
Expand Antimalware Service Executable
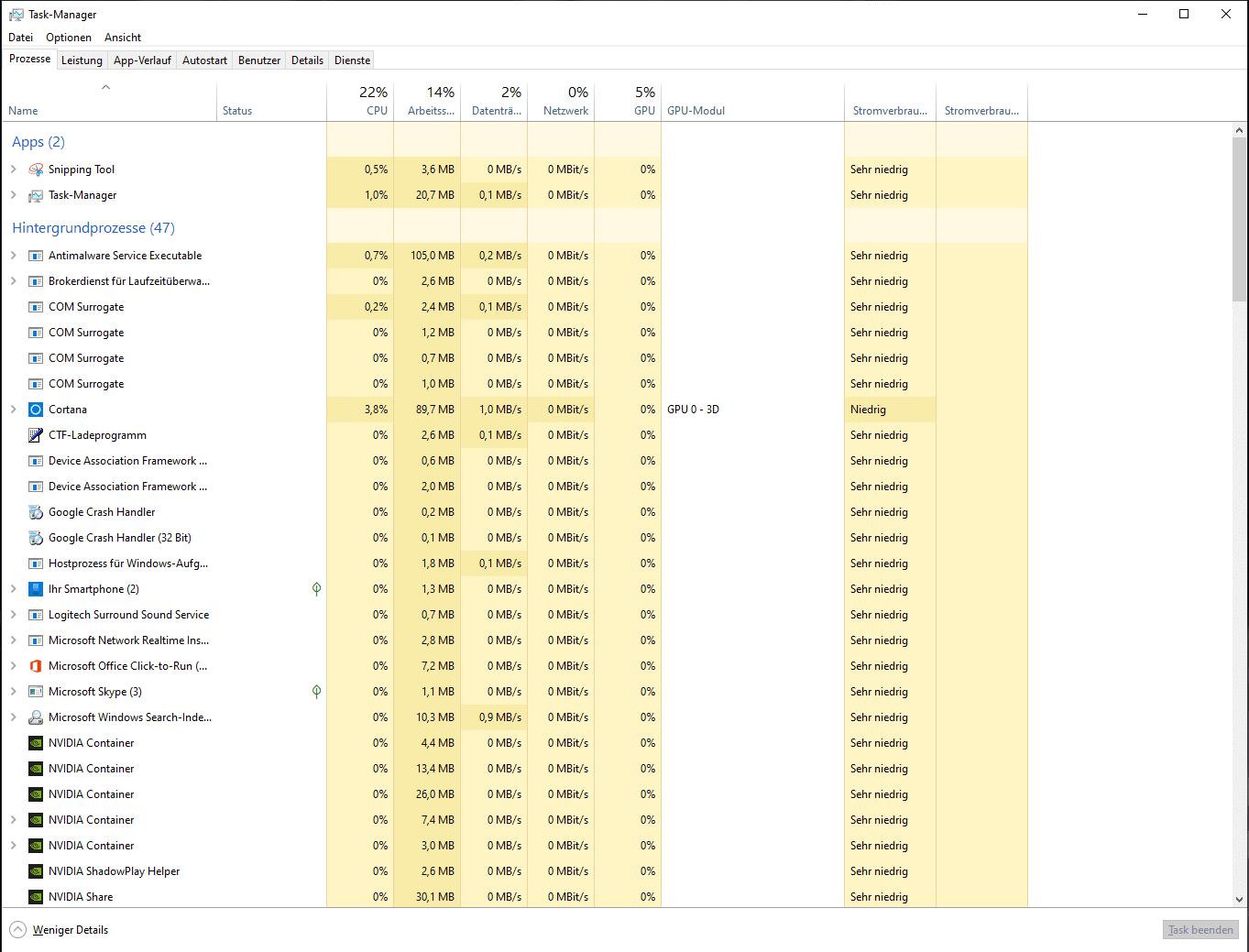click(13, 256)
